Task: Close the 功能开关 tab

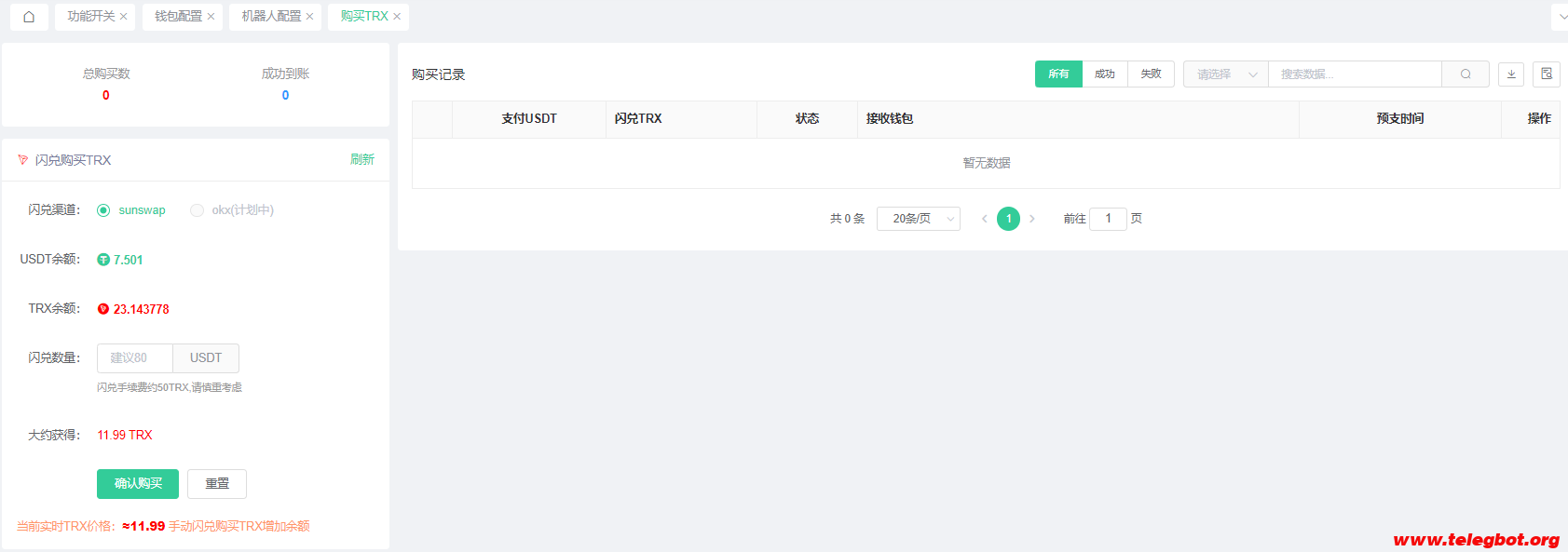Action: [x=124, y=17]
